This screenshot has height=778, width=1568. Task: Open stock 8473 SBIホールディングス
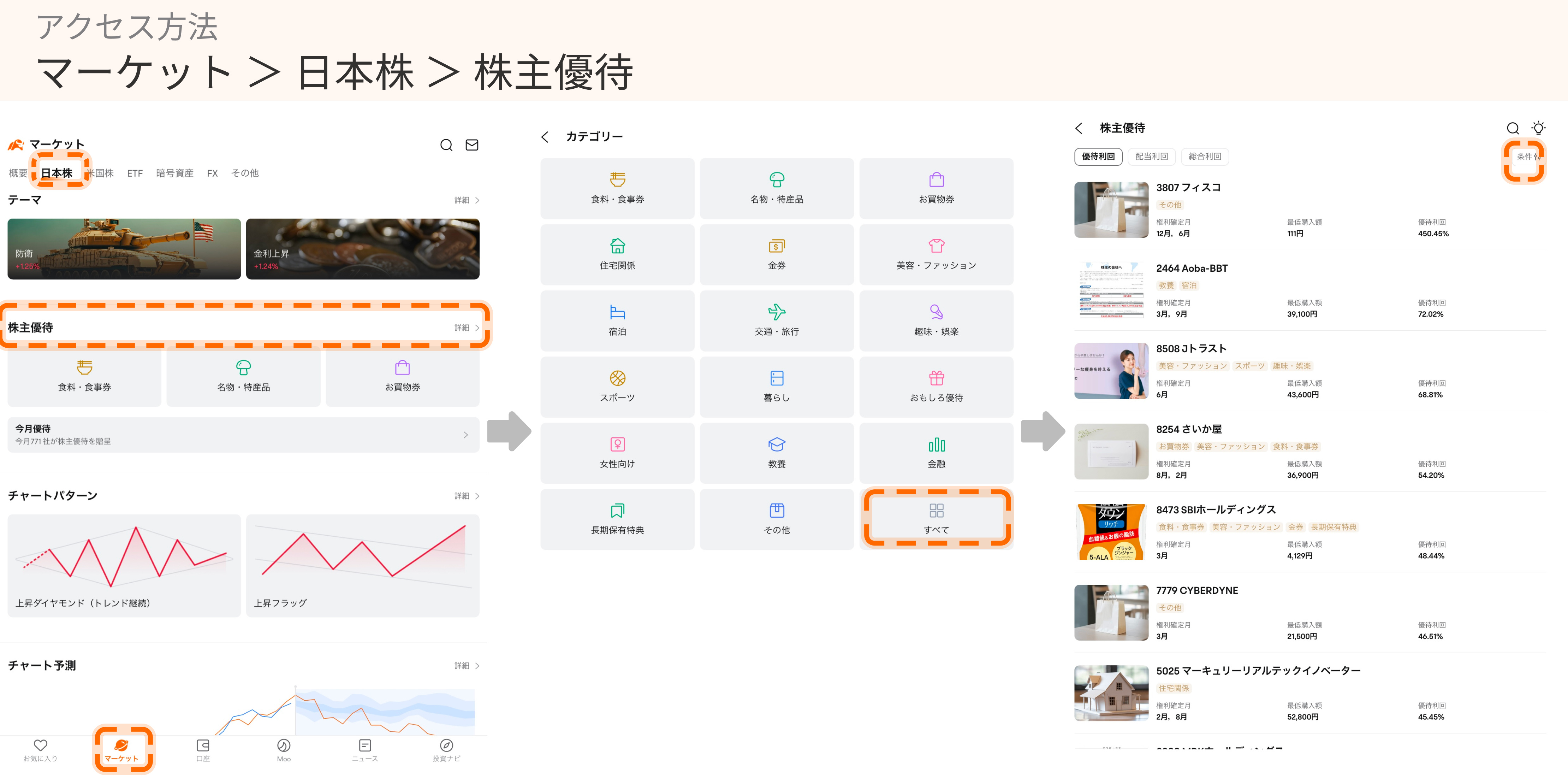click(1310, 532)
